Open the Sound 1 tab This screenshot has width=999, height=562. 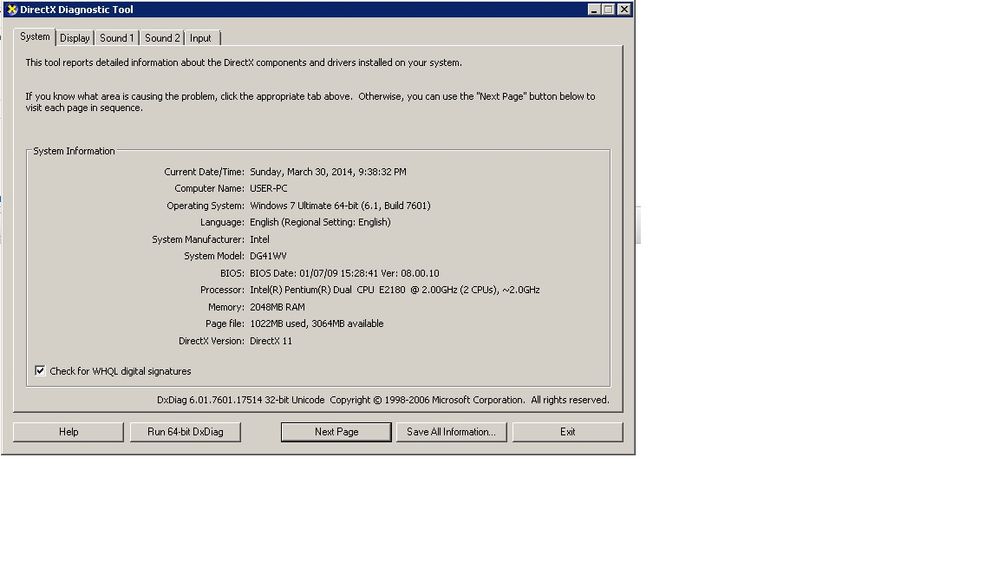tap(117, 38)
